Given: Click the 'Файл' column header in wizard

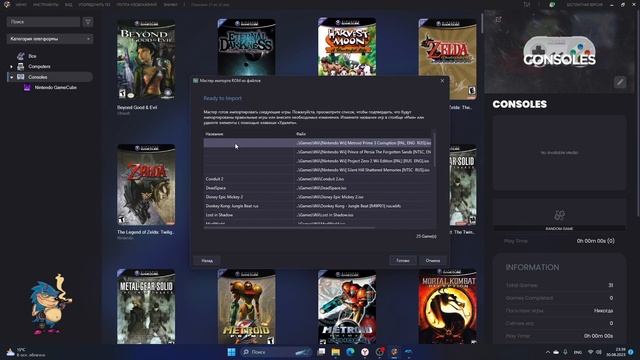Looking at the screenshot, I should 301,134.
